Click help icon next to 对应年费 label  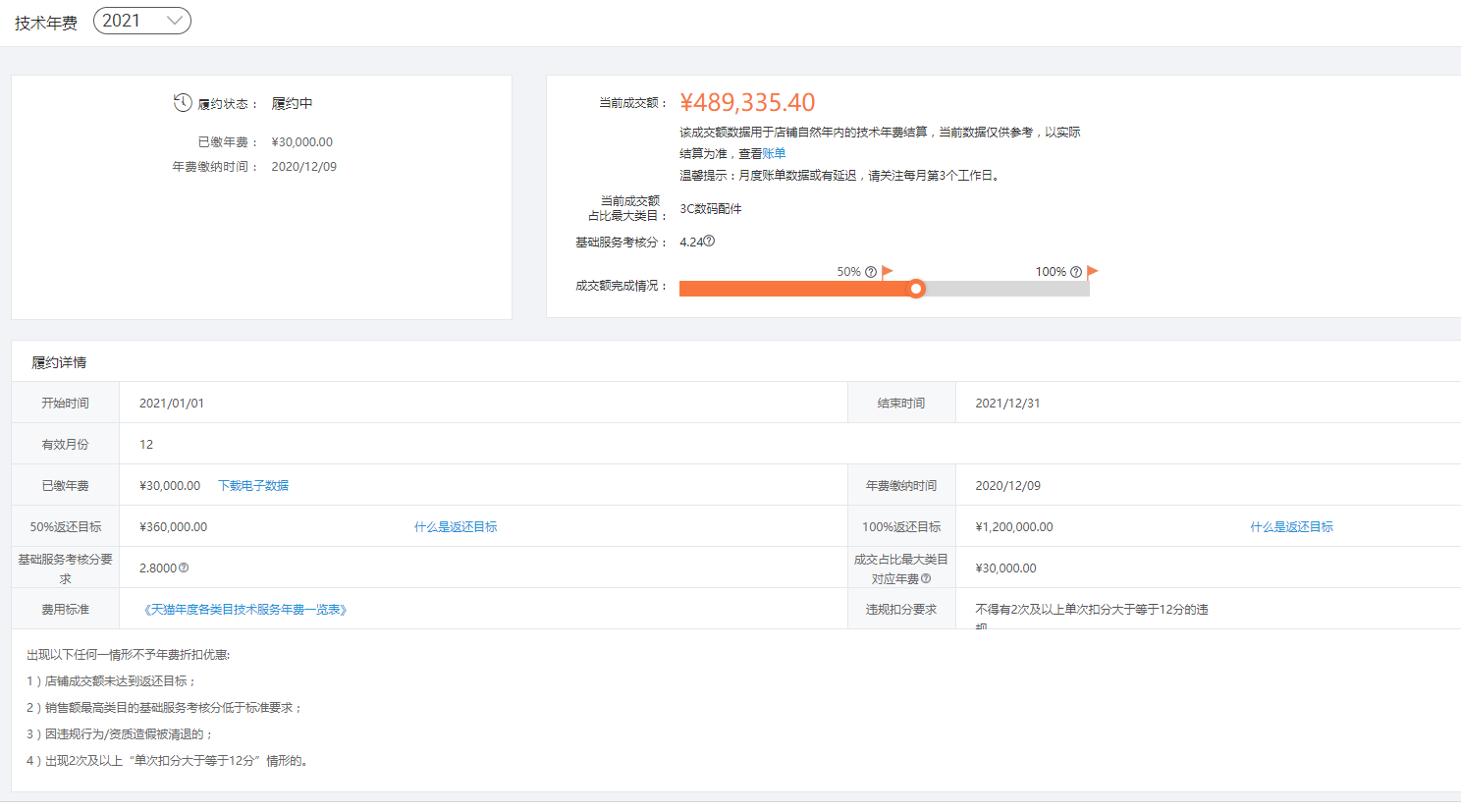pos(926,578)
